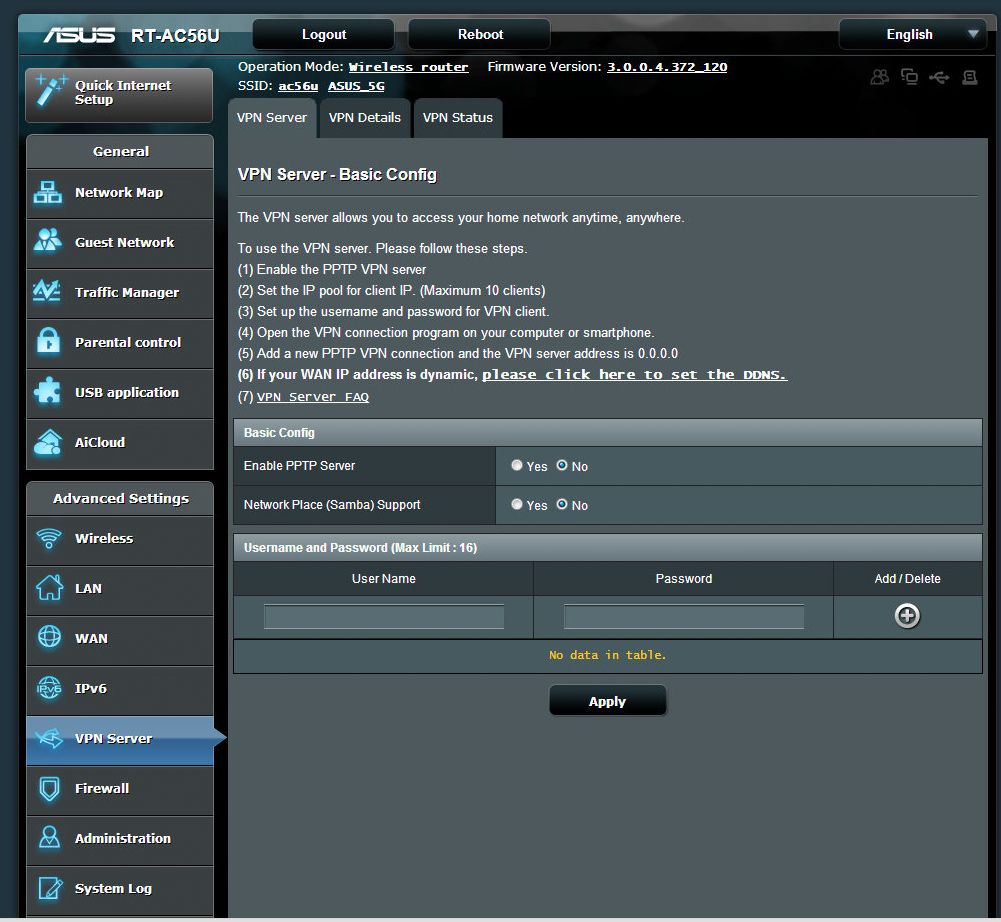Click the WAN globe icon
Screen dimensions: 1001x922
coord(49,637)
